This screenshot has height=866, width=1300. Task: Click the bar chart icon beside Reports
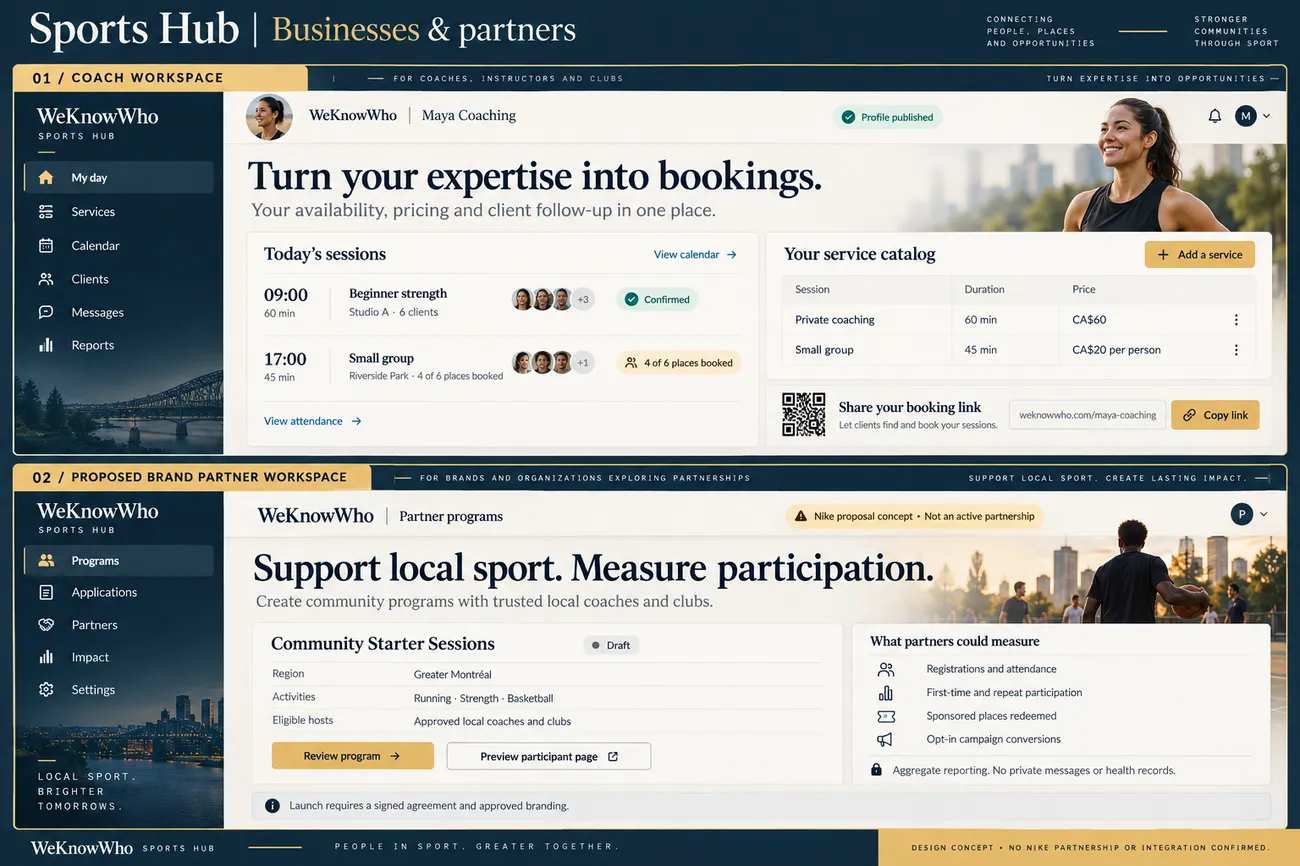click(x=46, y=345)
